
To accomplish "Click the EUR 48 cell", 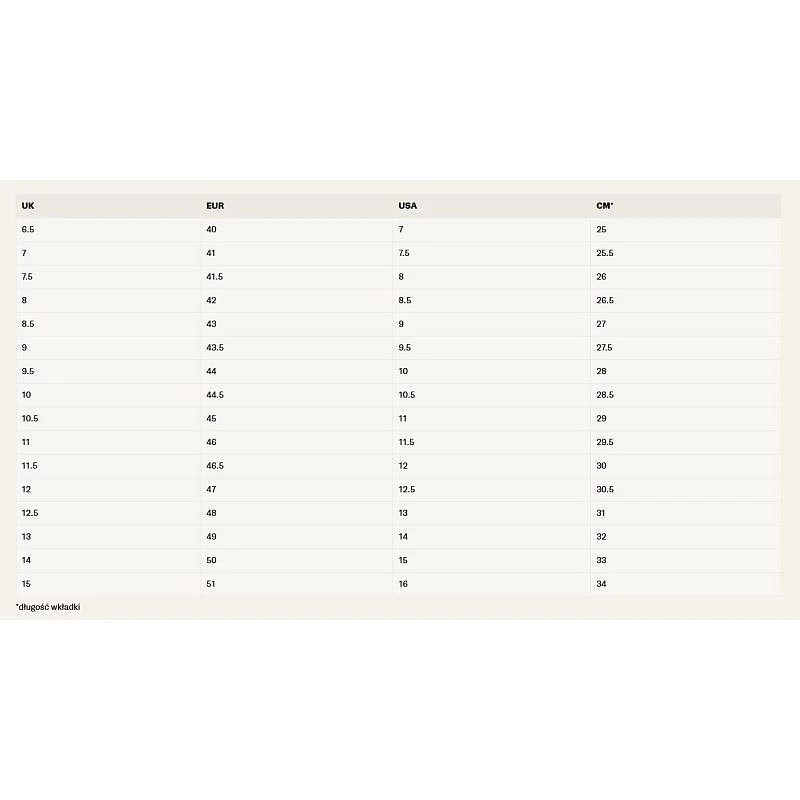I will pyautogui.click(x=211, y=513).
